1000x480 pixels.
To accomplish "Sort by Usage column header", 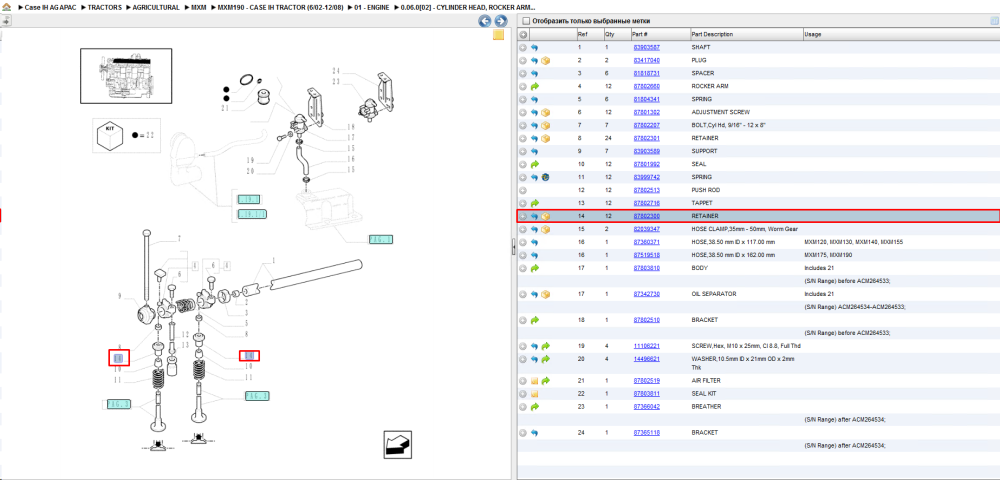I will click(901, 34).
